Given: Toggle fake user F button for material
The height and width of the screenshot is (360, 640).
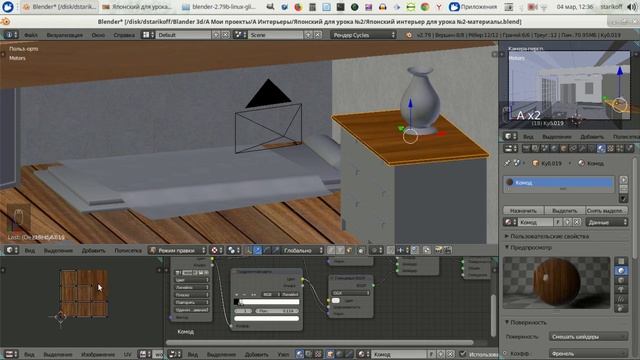Looking at the screenshot, I should [558, 222].
